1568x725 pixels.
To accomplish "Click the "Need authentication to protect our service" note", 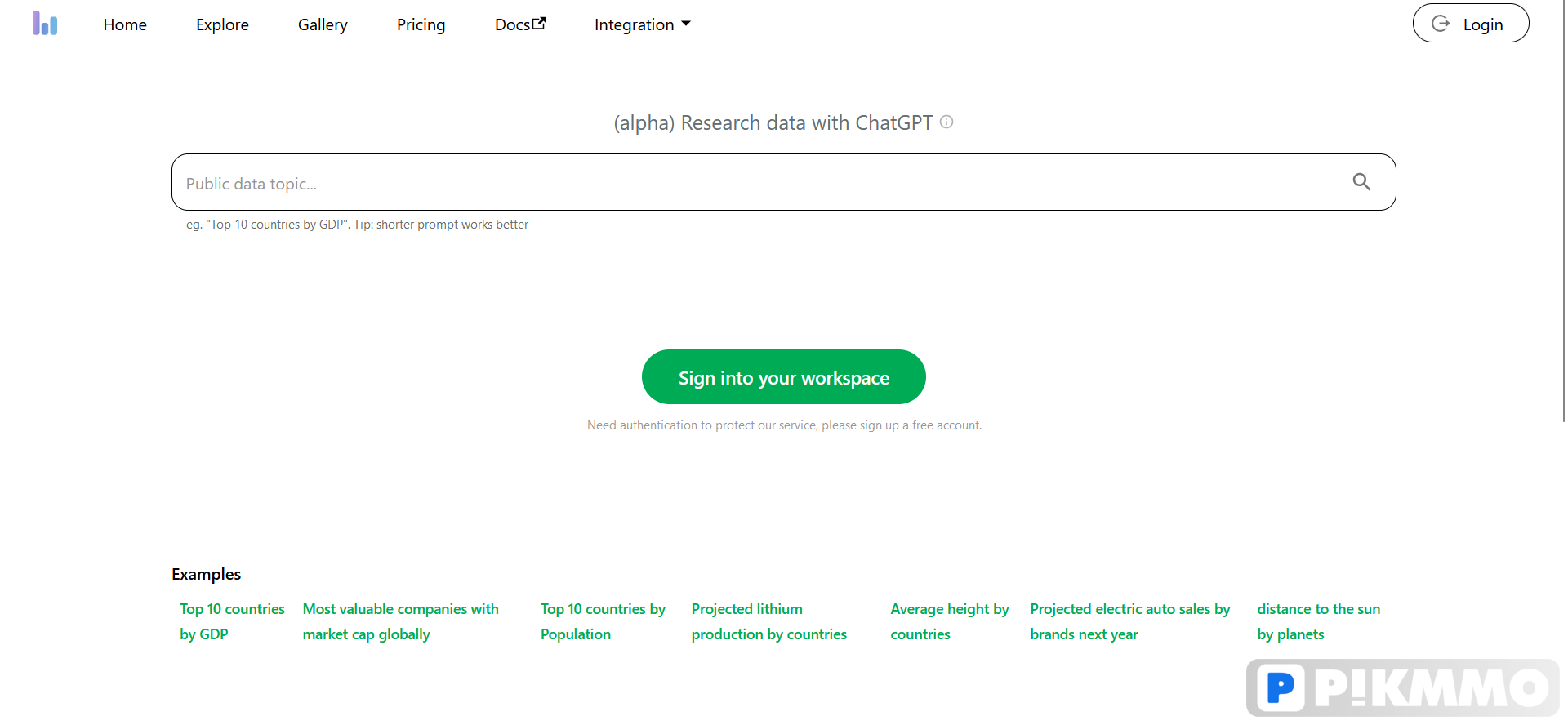I will 784,425.
